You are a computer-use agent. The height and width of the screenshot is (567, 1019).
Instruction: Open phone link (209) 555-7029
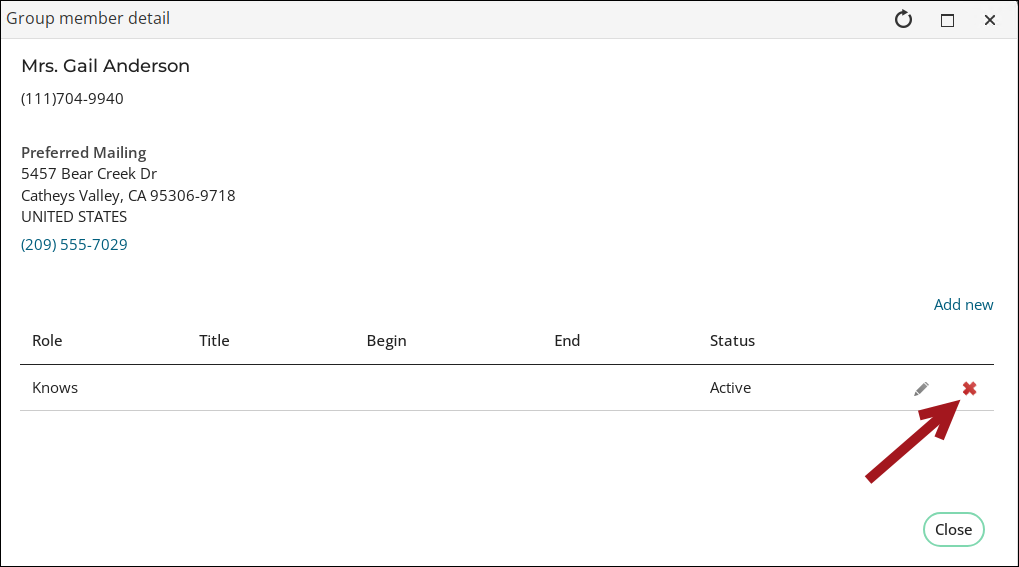74,244
